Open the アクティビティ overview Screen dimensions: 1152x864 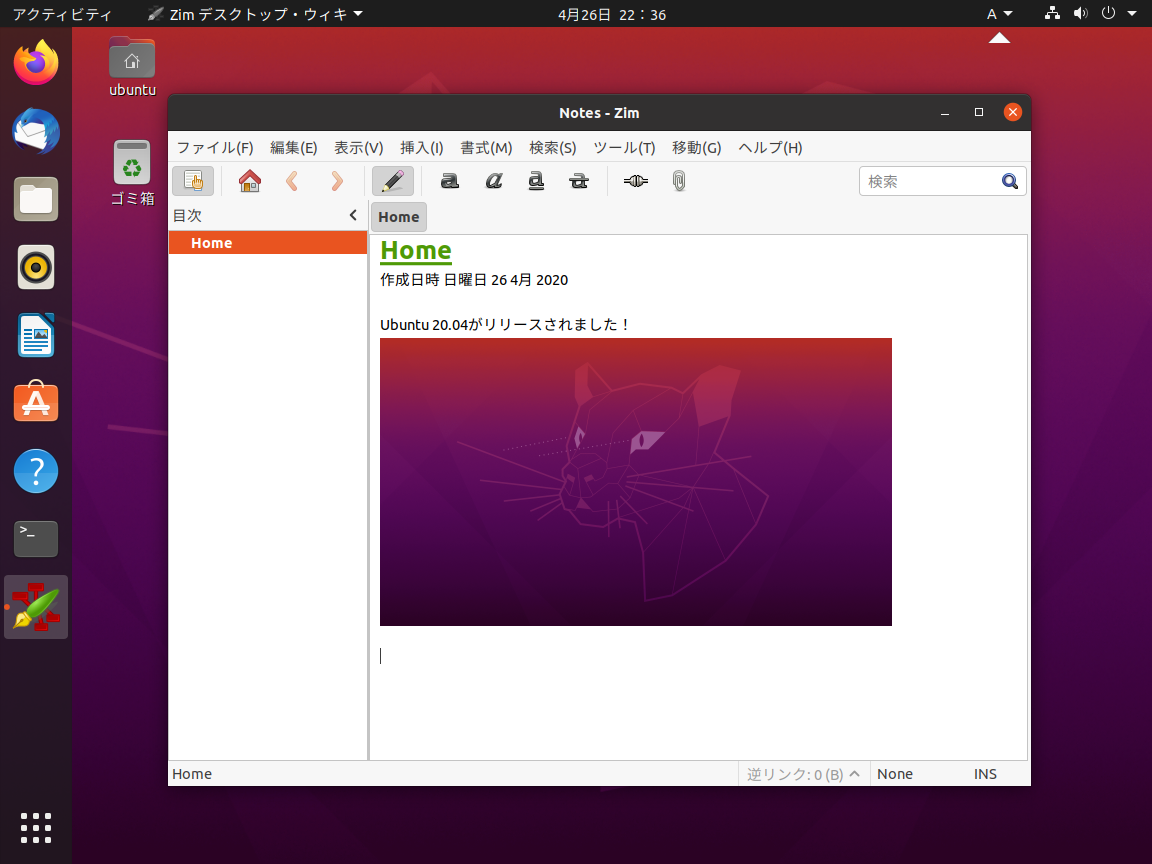(62, 14)
